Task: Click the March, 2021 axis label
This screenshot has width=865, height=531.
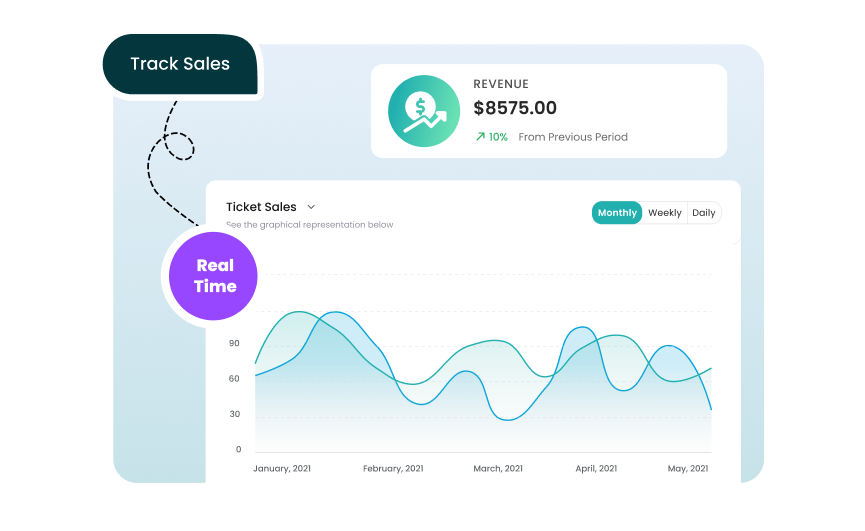Action: pos(498,468)
